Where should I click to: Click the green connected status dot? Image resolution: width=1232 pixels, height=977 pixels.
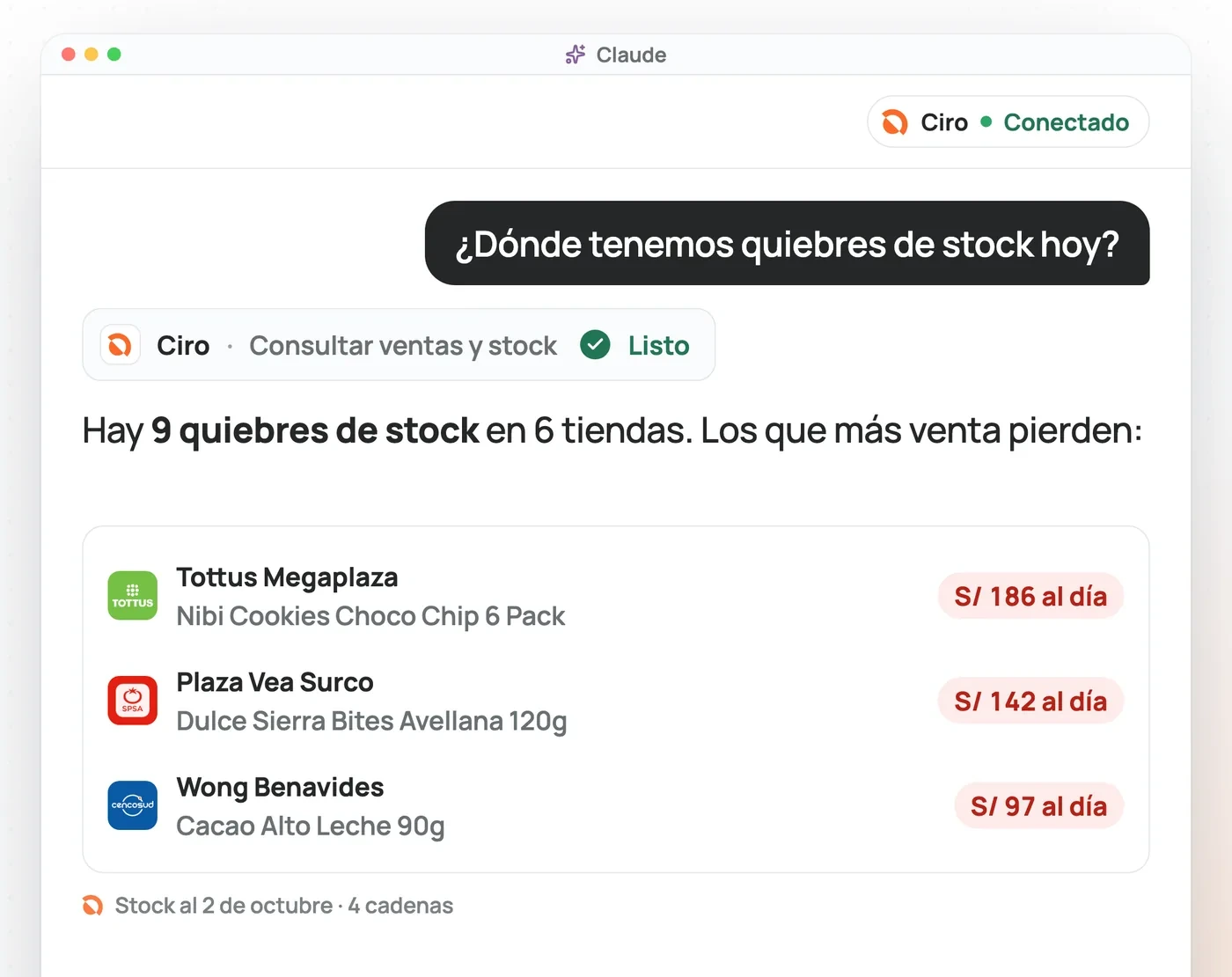[986, 121]
